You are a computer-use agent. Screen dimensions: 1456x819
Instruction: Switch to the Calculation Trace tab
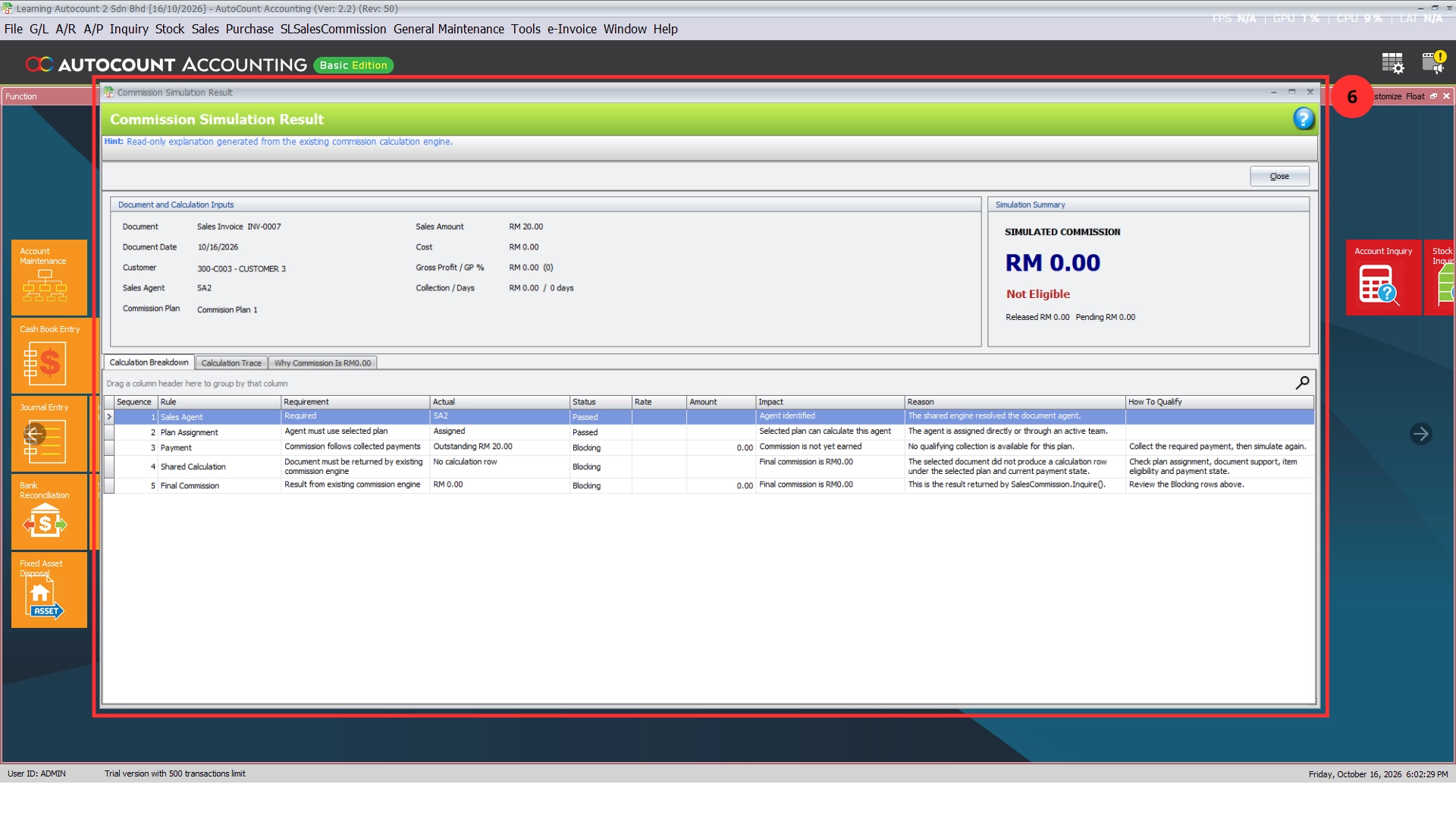pyautogui.click(x=231, y=363)
